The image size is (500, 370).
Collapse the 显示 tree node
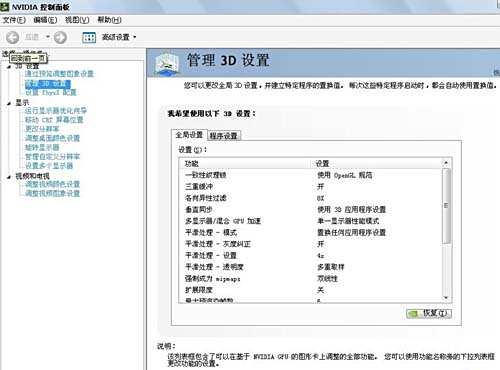[9, 103]
